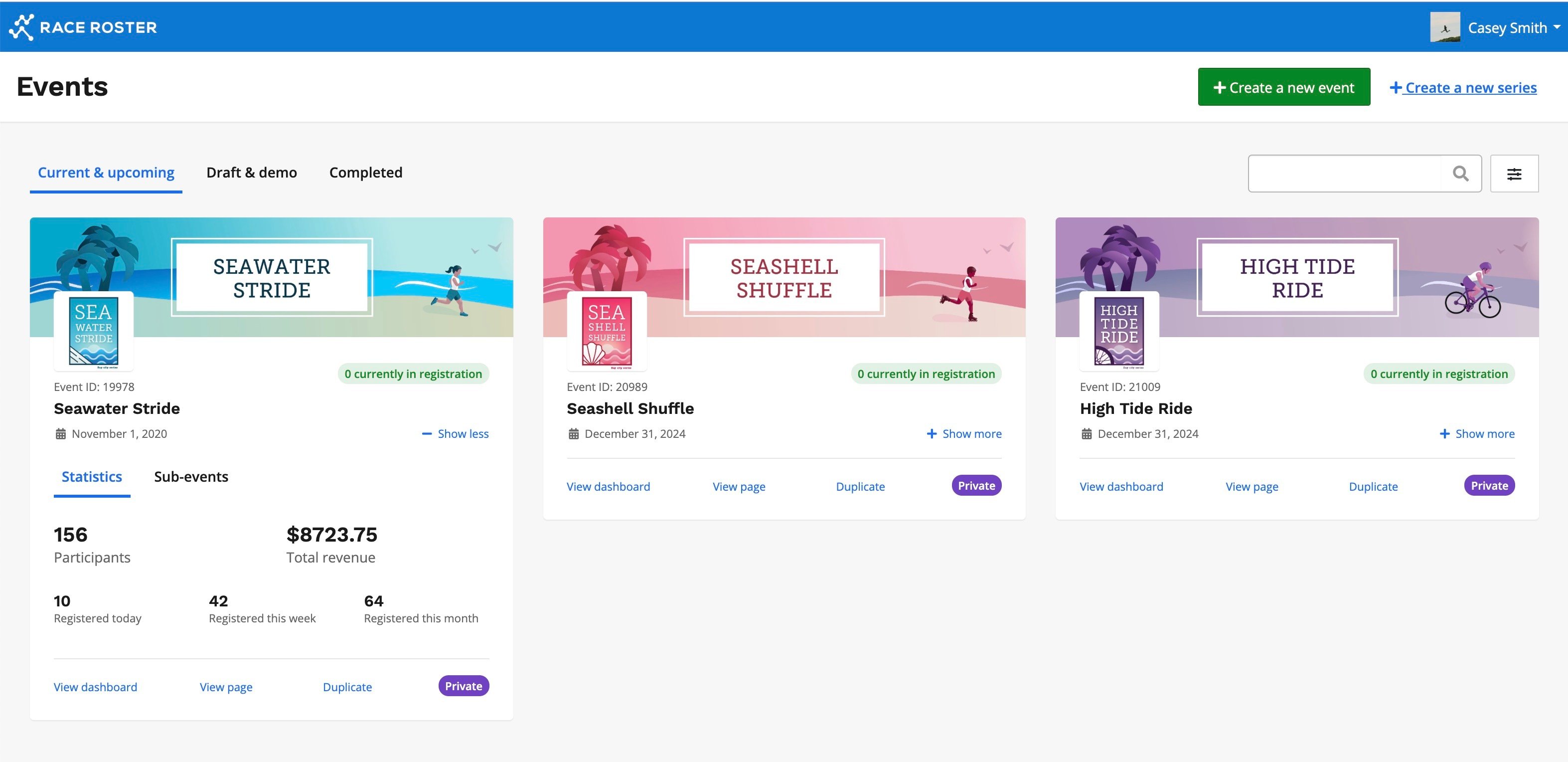The image size is (1568, 762).
Task: Focus the events search input field
Action: point(1345,174)
